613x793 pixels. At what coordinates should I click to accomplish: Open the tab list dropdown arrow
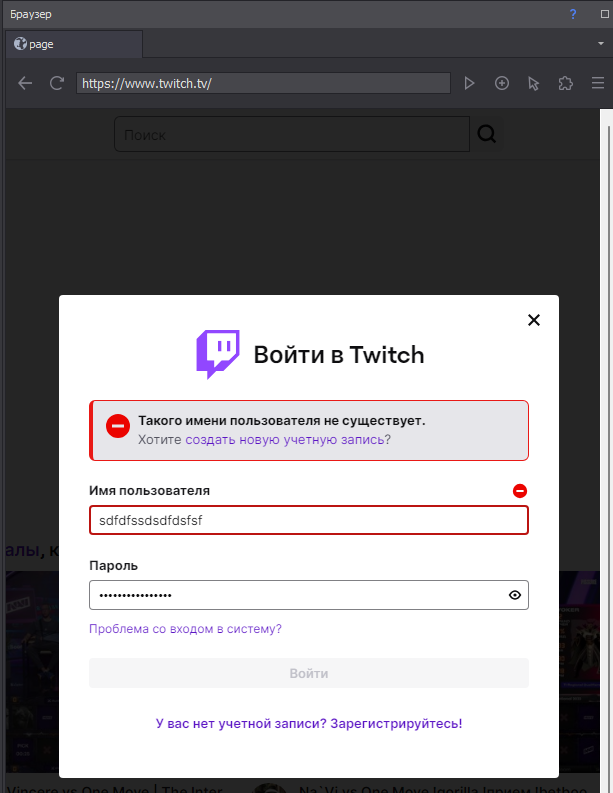[x=601, y=43]
